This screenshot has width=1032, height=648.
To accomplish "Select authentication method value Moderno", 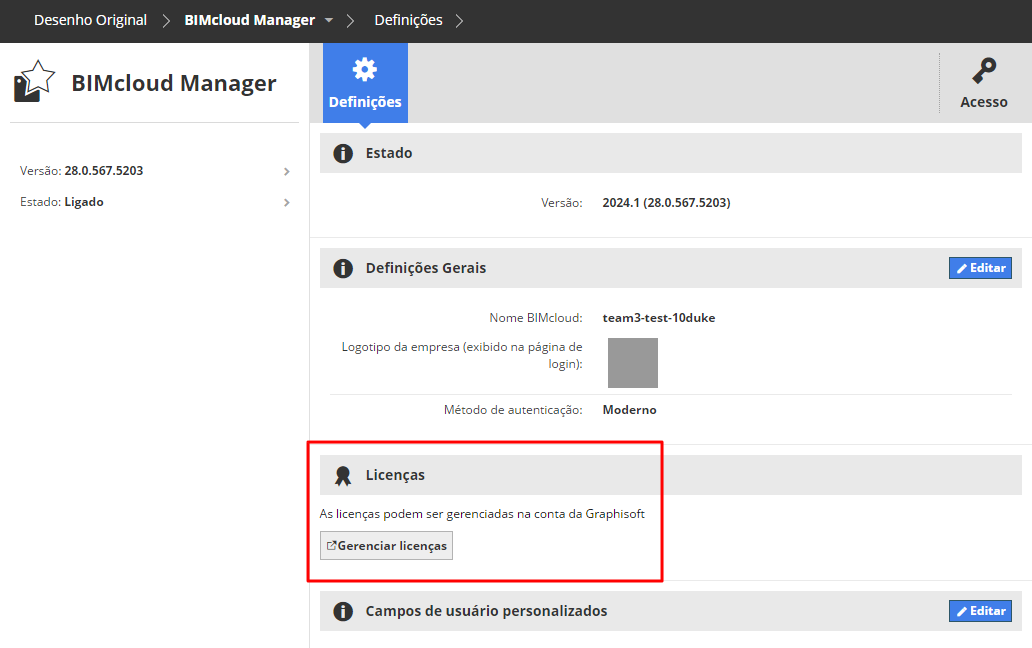I will coord(629,410).
